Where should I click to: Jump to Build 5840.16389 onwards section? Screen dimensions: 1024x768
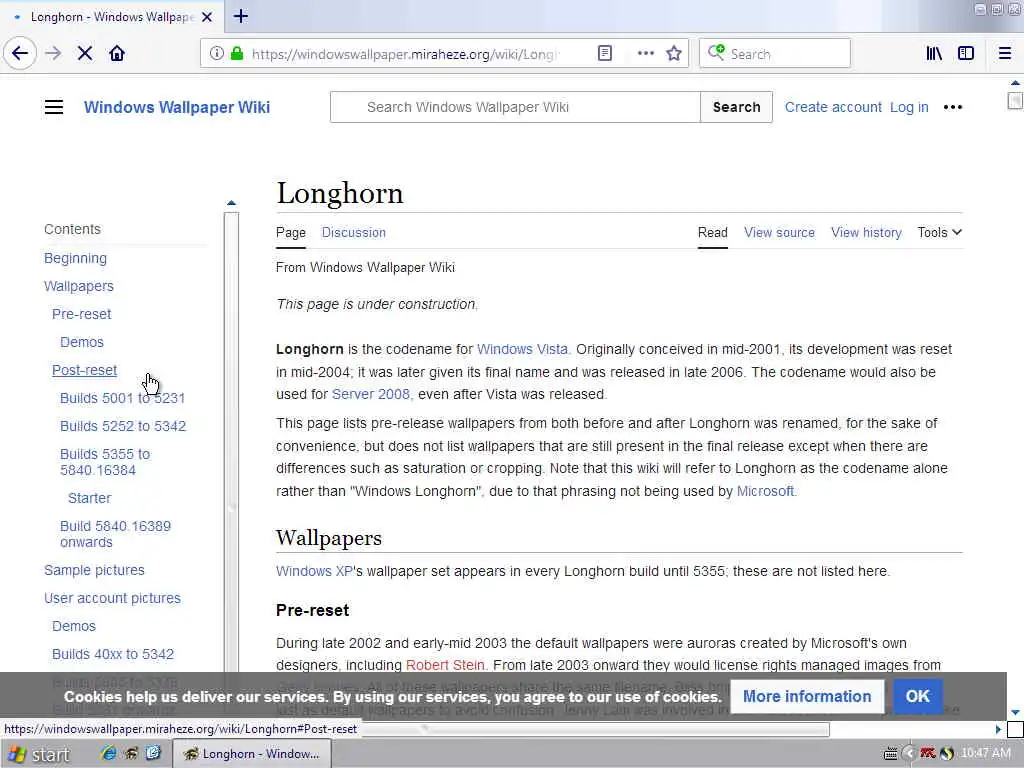coord(115,534)
